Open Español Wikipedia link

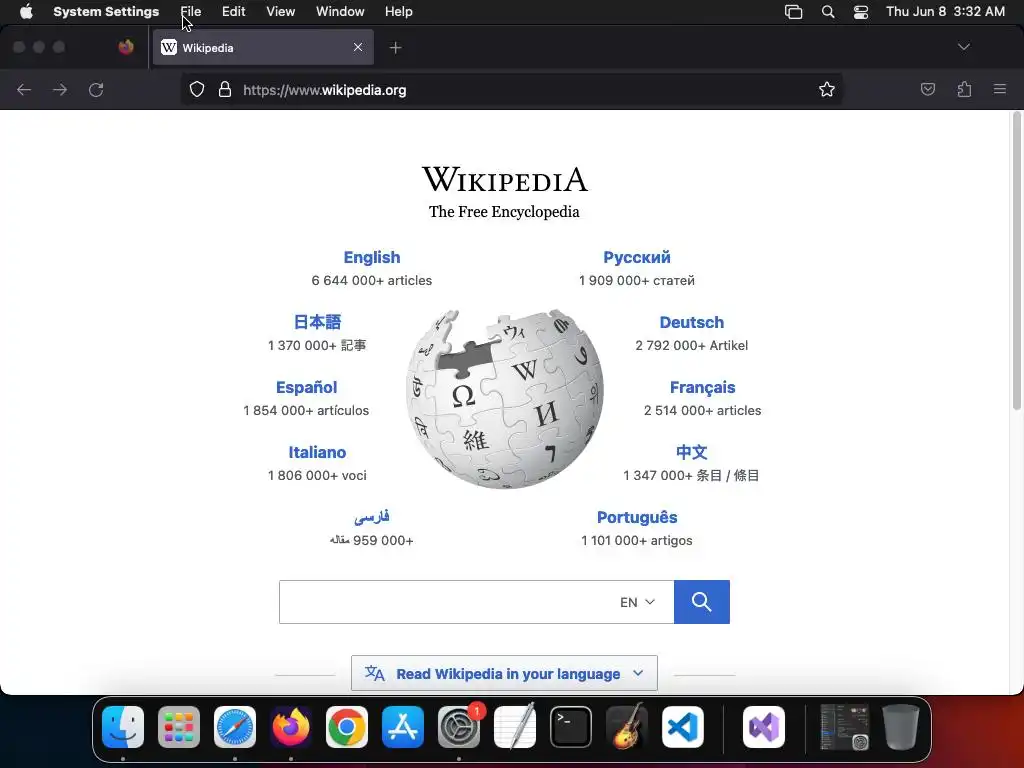(306, 387)
